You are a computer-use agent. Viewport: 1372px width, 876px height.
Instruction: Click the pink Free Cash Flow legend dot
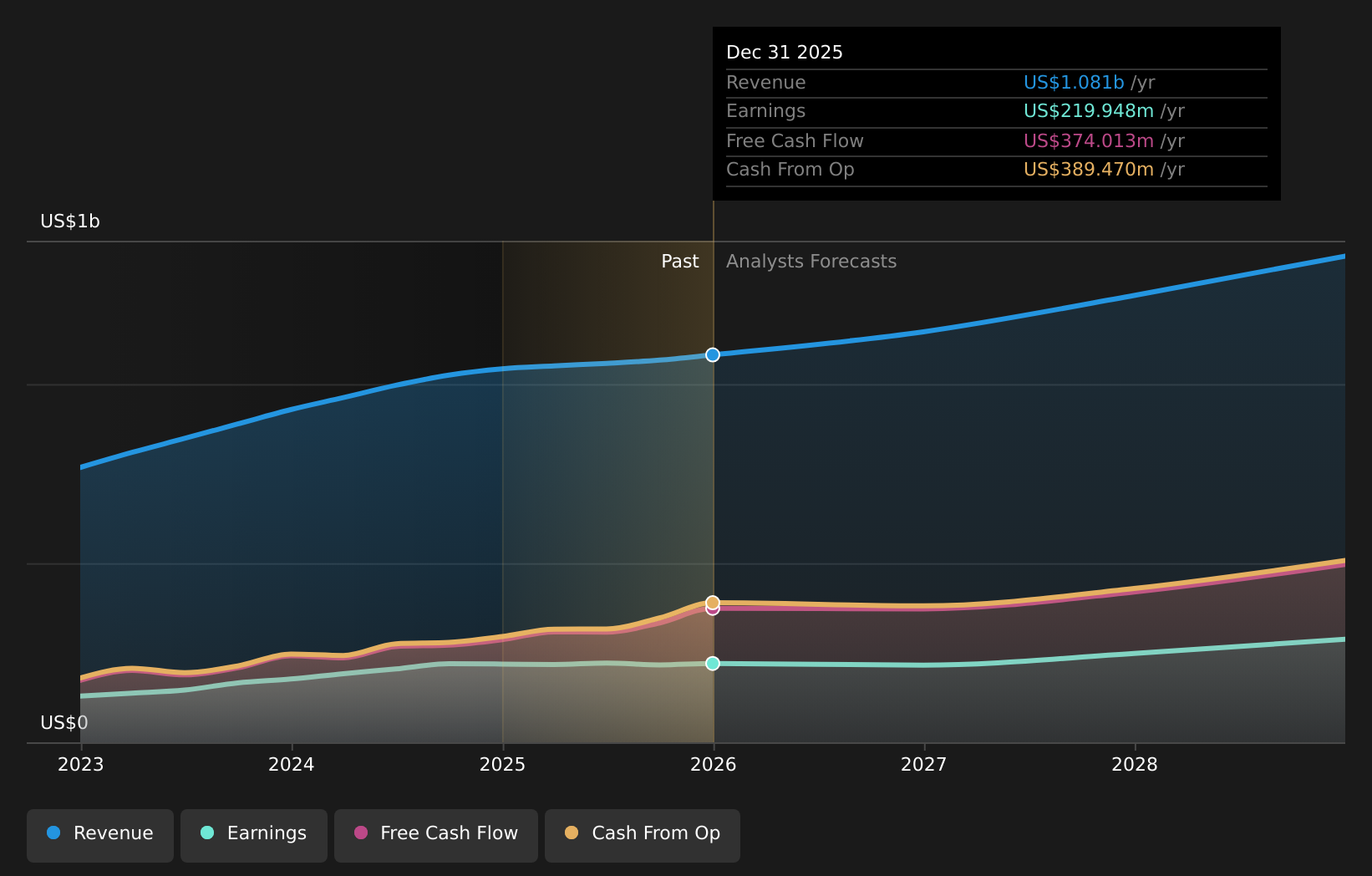(360, 833)
